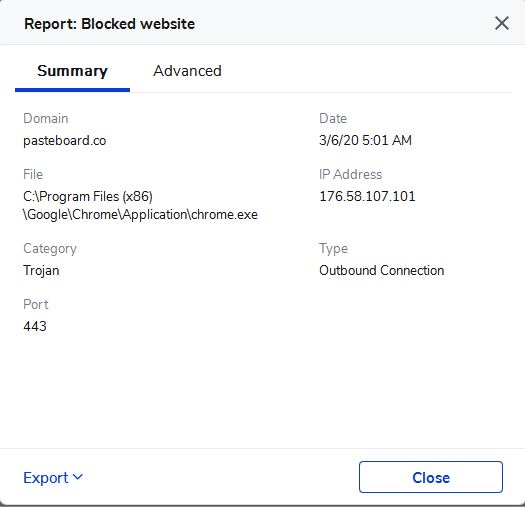The width and height of the screenshot is (525, 507).
Task: Dismiss the report with the X icon
Action: pos(502,23)
